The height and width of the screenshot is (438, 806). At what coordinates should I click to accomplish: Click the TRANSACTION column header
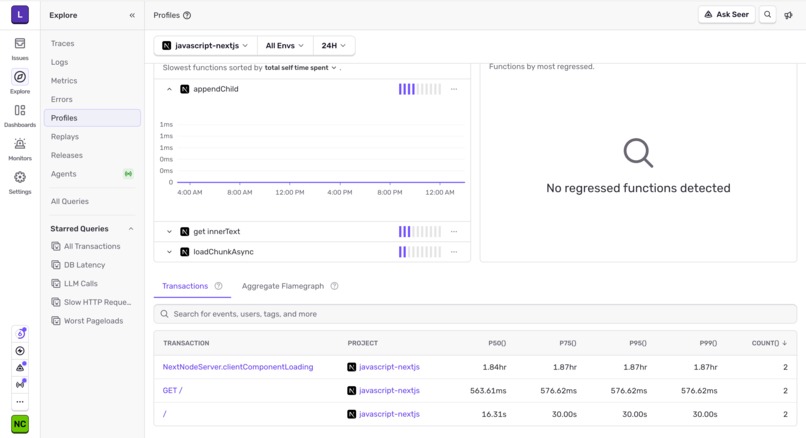[x=186, y=343]
